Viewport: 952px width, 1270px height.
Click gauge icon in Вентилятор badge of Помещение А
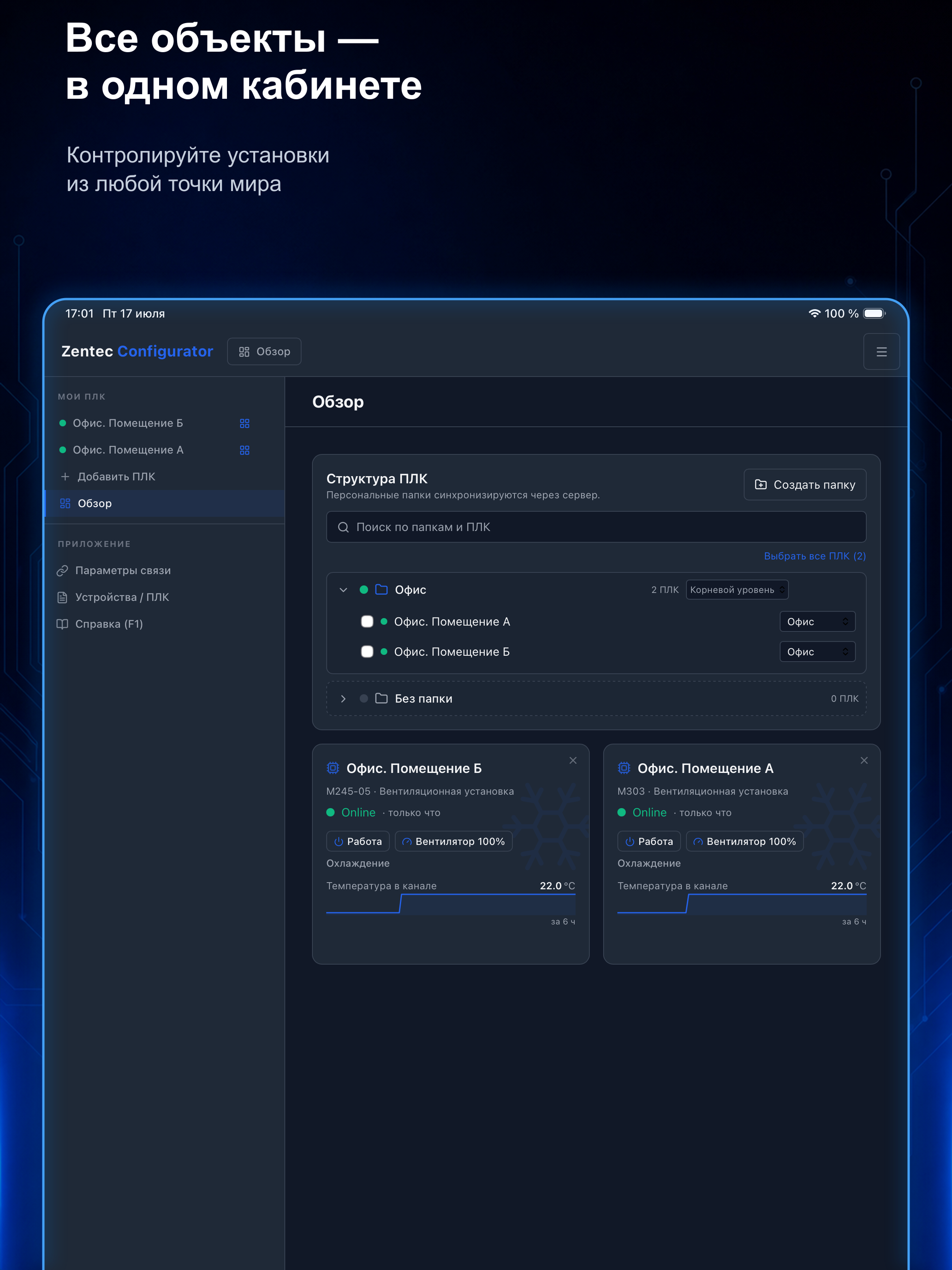(x=698, y=842)
